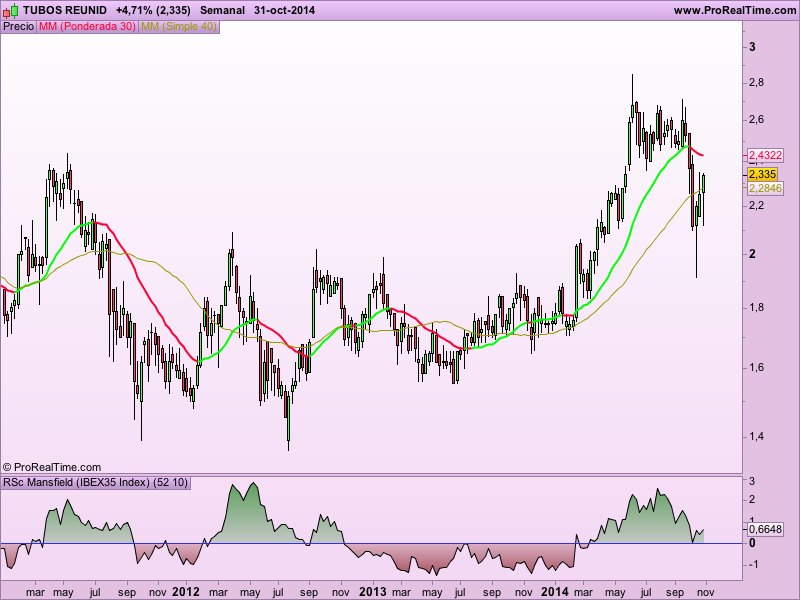Click the 2,335 yellow current price tag
The image size is (800, 600).
(x=762, y=174)
